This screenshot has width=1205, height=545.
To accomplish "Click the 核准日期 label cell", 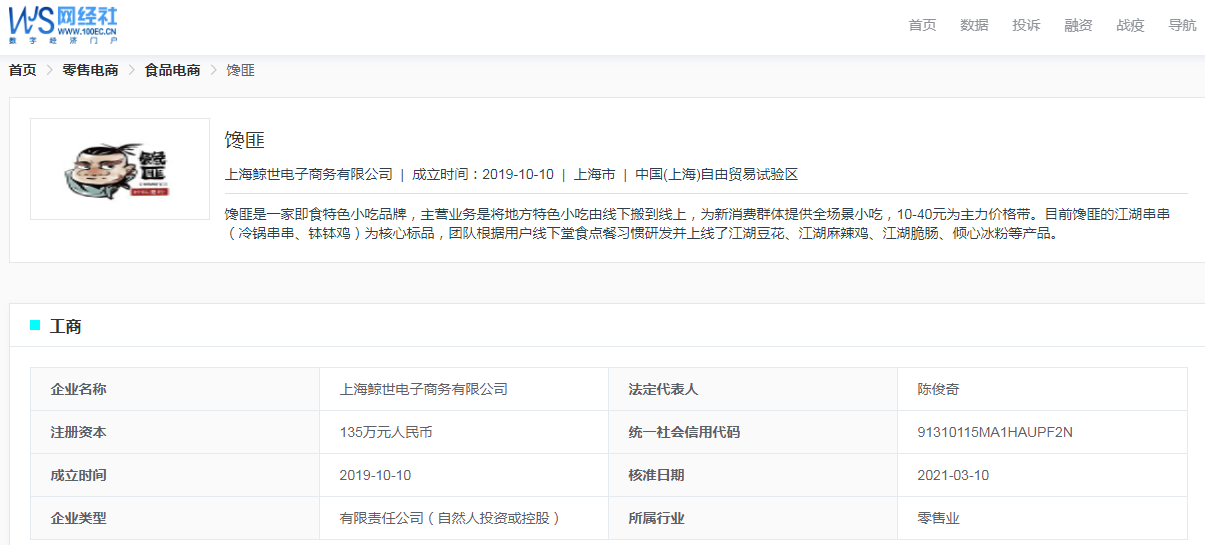I will point(752,475).
